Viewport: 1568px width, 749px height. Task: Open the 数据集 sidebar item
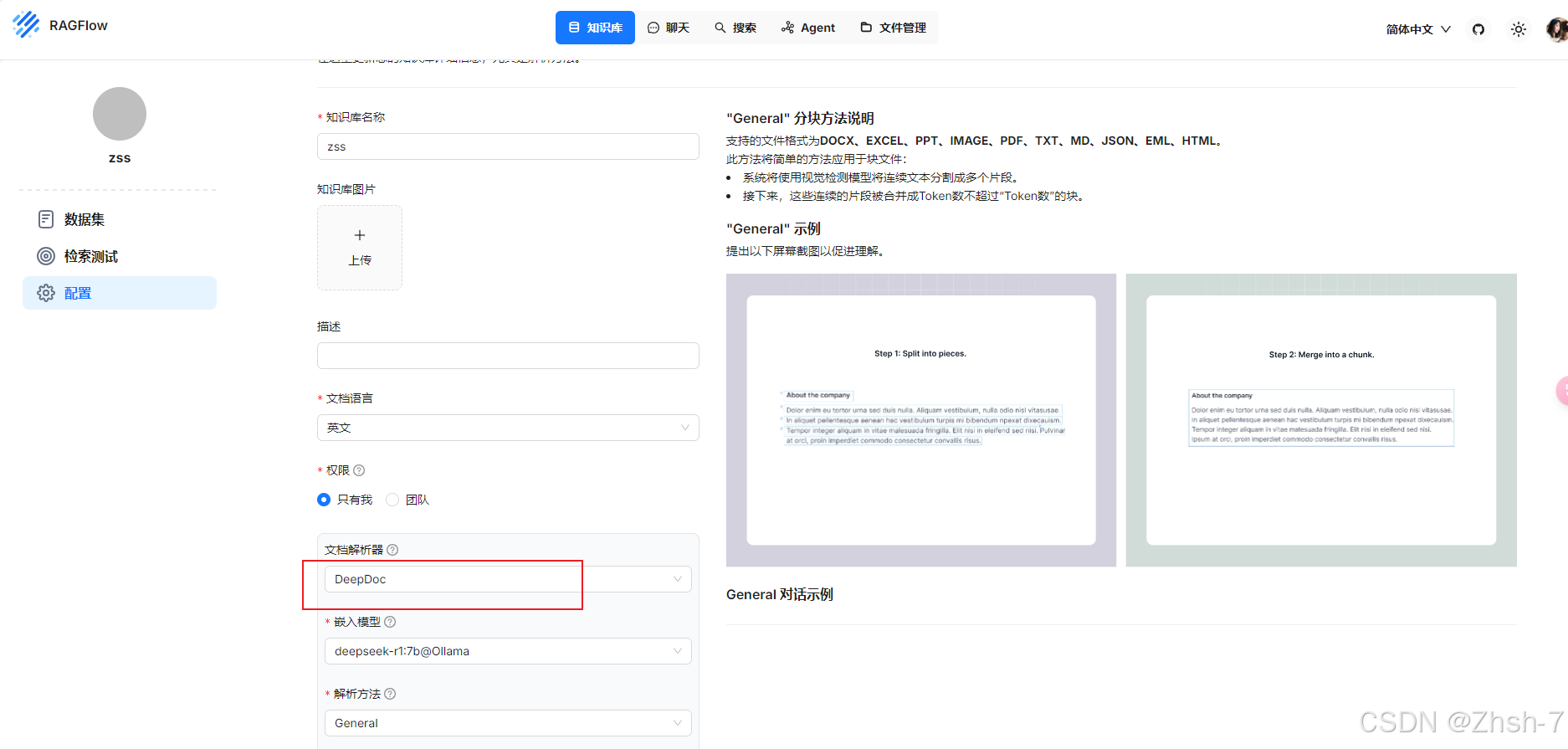click(x=120, y=219)
